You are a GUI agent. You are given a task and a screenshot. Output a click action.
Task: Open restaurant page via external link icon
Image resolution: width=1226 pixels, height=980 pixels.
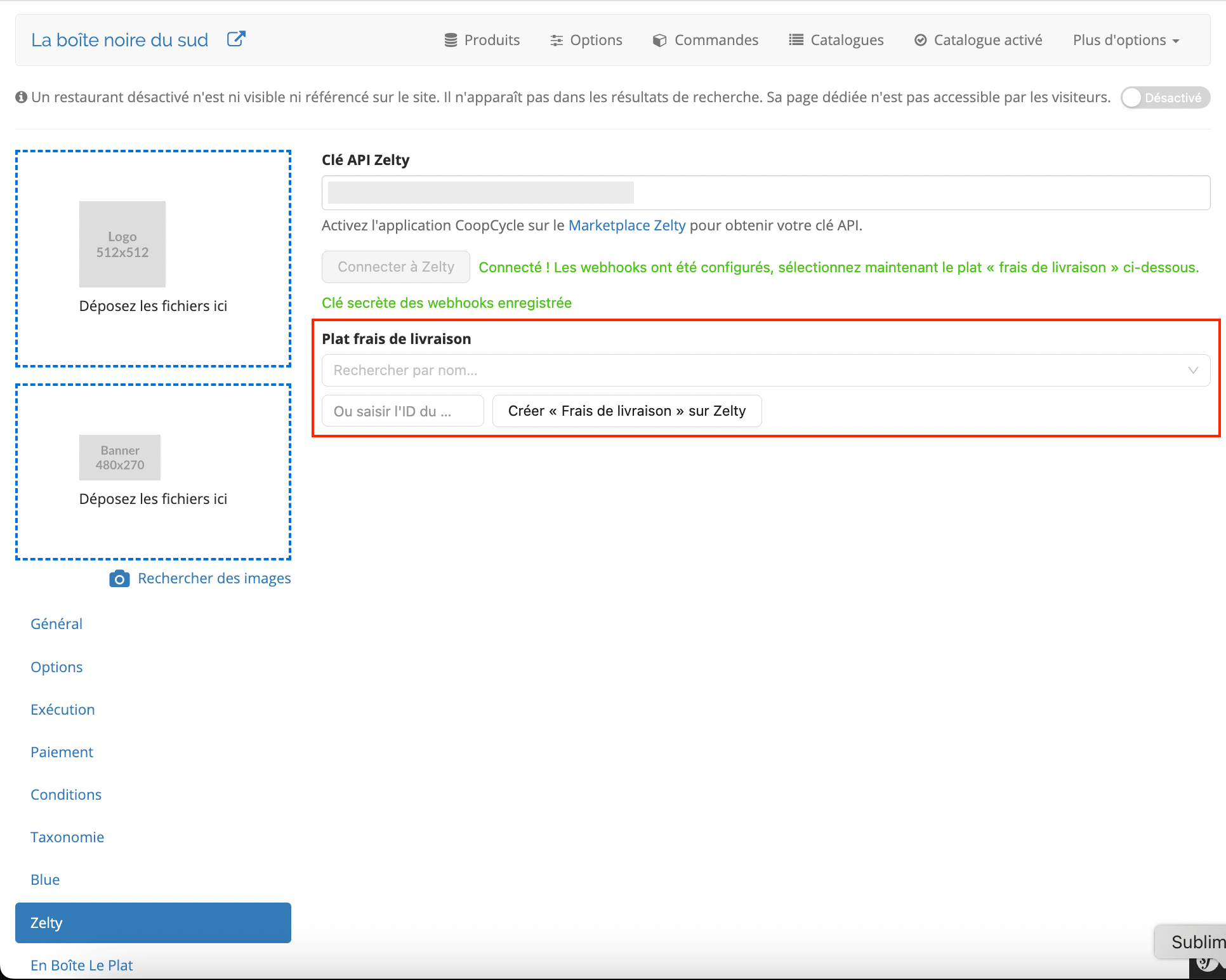point(236,39)
